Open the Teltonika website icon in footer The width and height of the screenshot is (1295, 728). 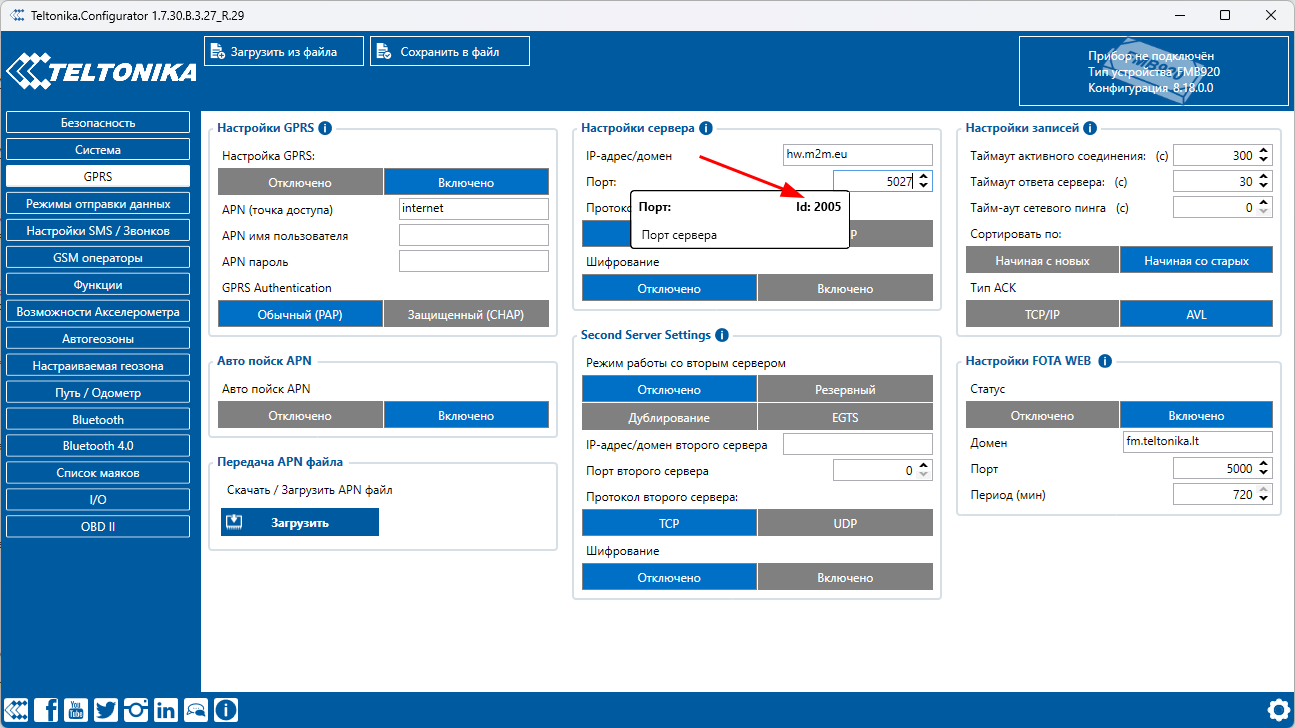pyautogui.click(x=17, y=710)
